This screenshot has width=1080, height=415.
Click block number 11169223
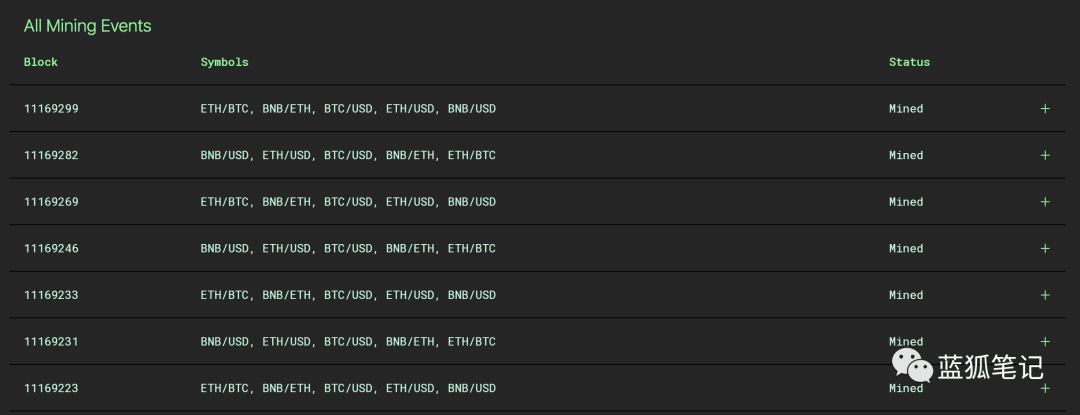click(51, 388)
